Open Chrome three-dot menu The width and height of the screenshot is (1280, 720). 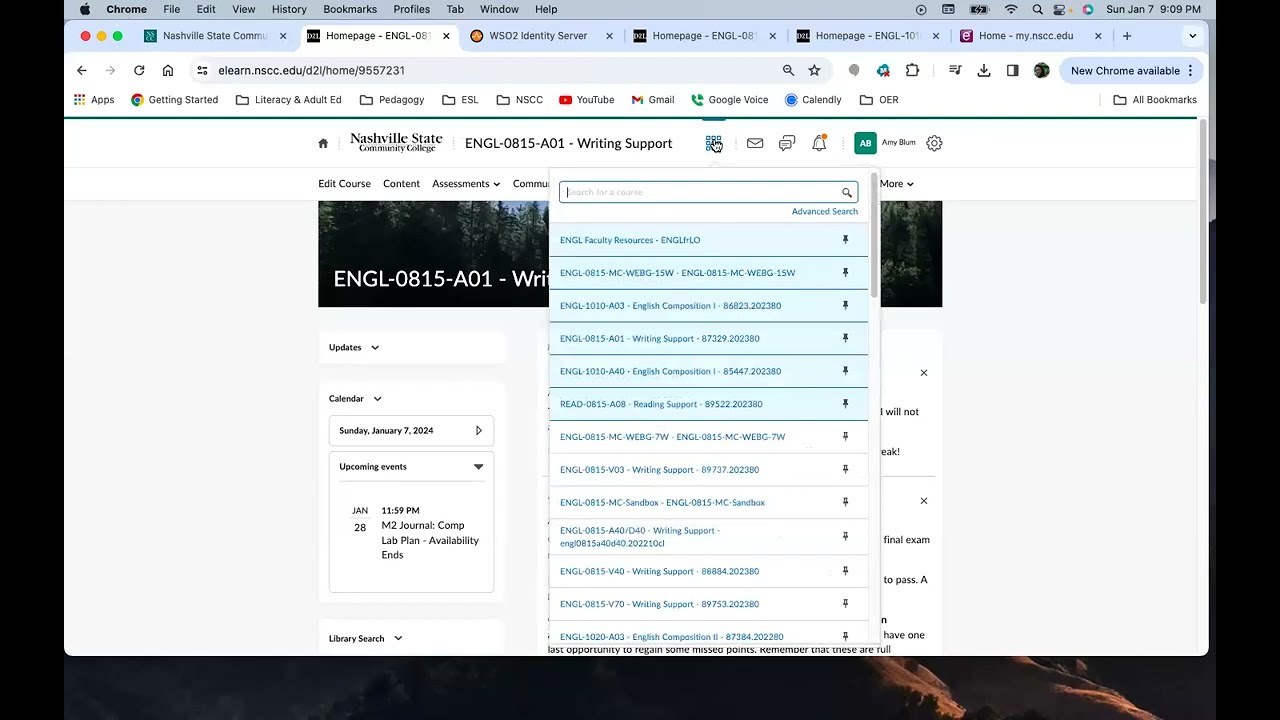pos(1190,70)
